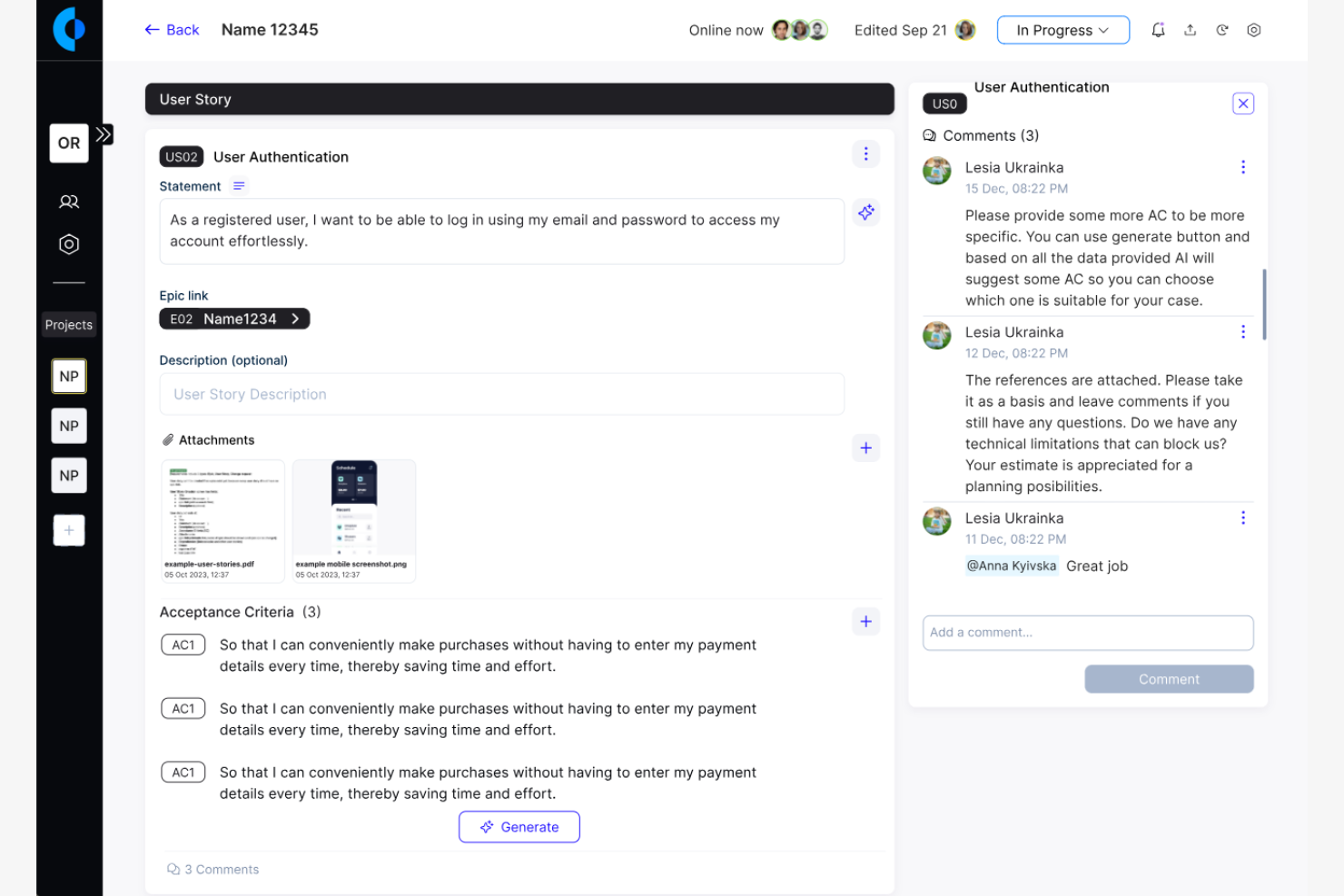Open the OR organization tile
Image resolution: width=1344 pixels, height=896 pixels.
point(69,143)
